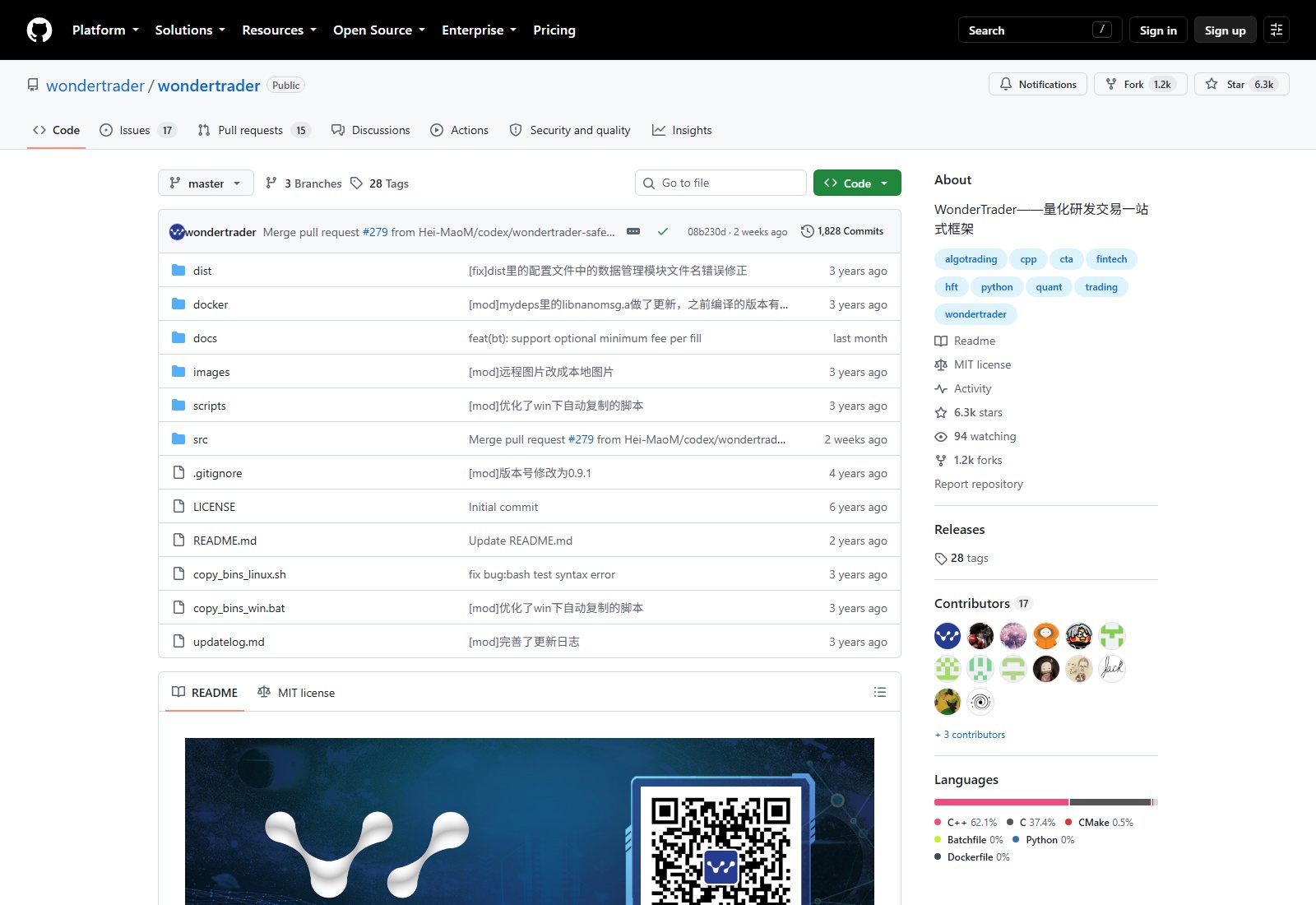Open the wondertrader commit author avatar
Screen dimensions: 1316x905
[177, 232]
